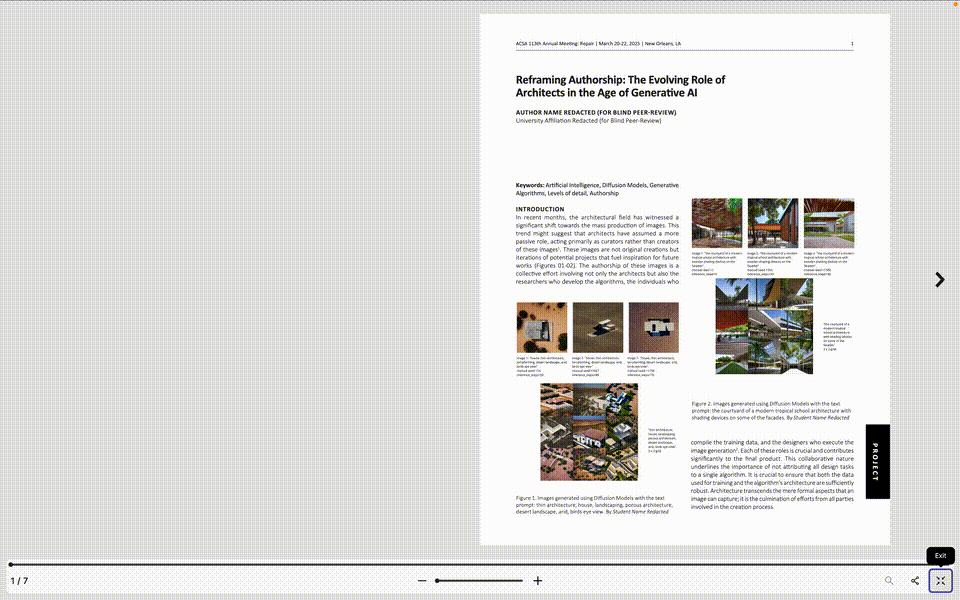
Task: Open the desert house collage image
Action: coord(589,432)
